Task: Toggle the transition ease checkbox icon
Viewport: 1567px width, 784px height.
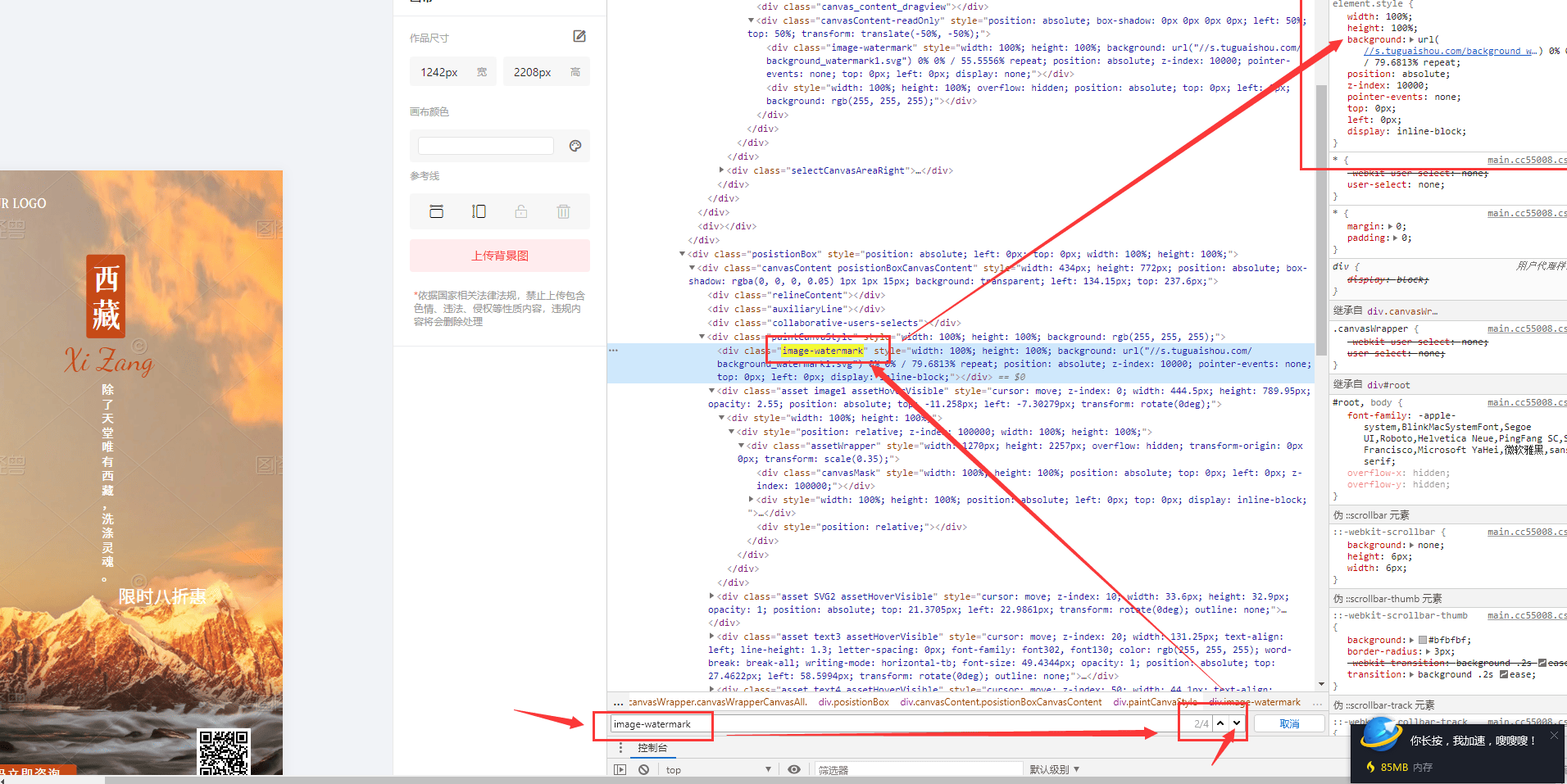Action: [x=1504, y=674]
